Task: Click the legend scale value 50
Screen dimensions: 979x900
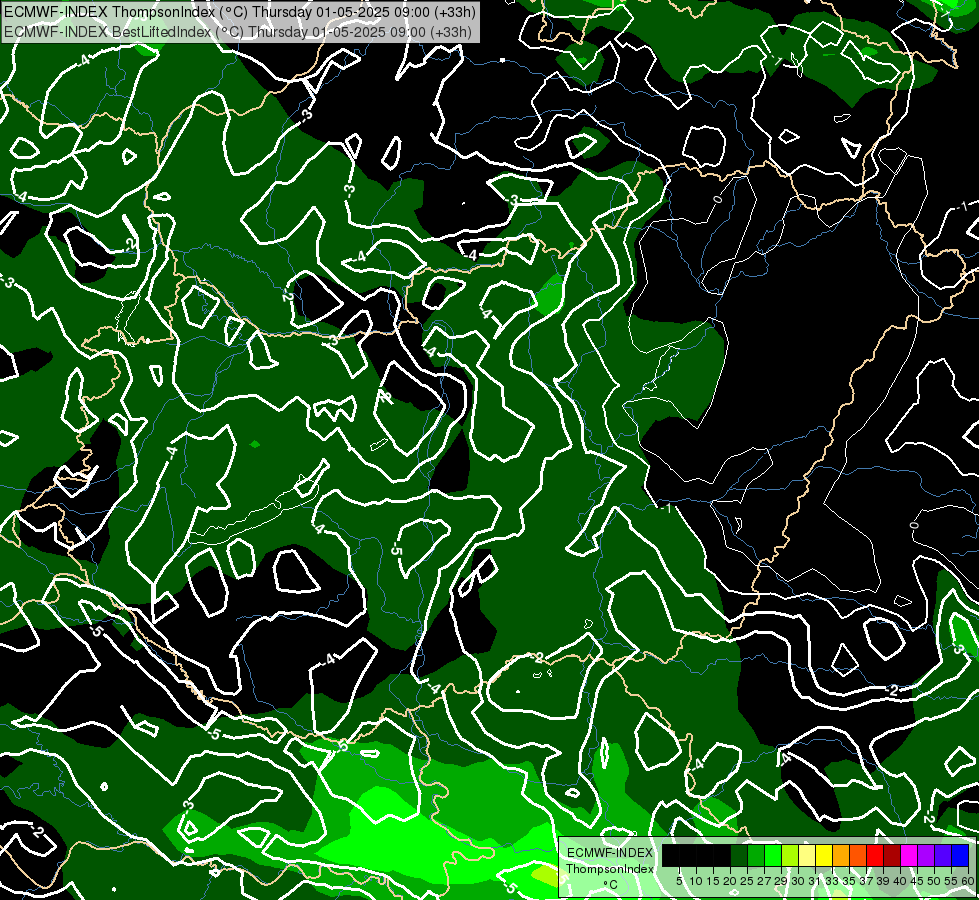Action: point(934,881)
